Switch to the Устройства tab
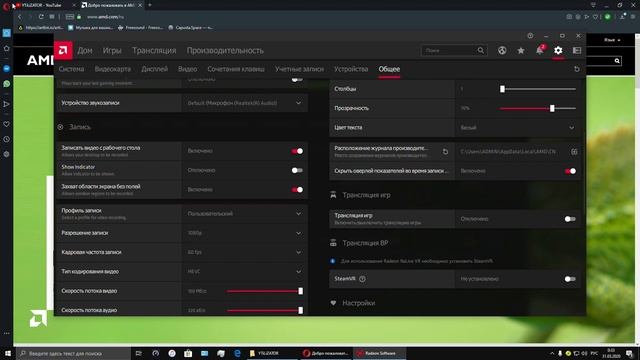640x360 pixels. (x=351, y=69)
